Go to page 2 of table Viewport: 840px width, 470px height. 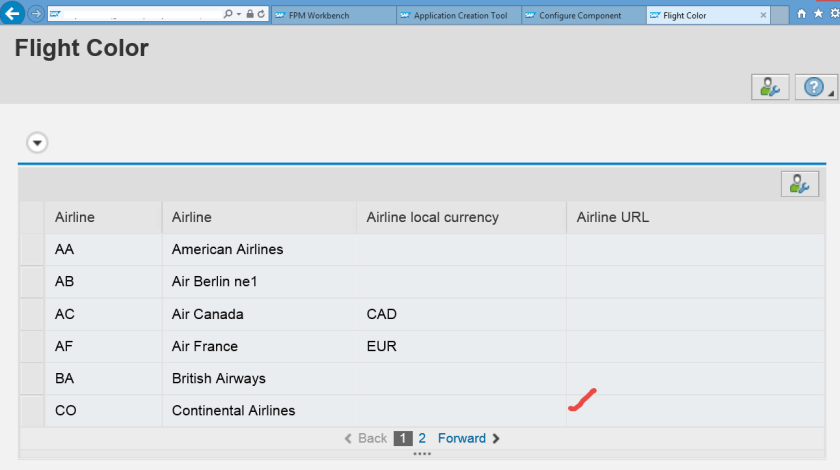(422, 438)
